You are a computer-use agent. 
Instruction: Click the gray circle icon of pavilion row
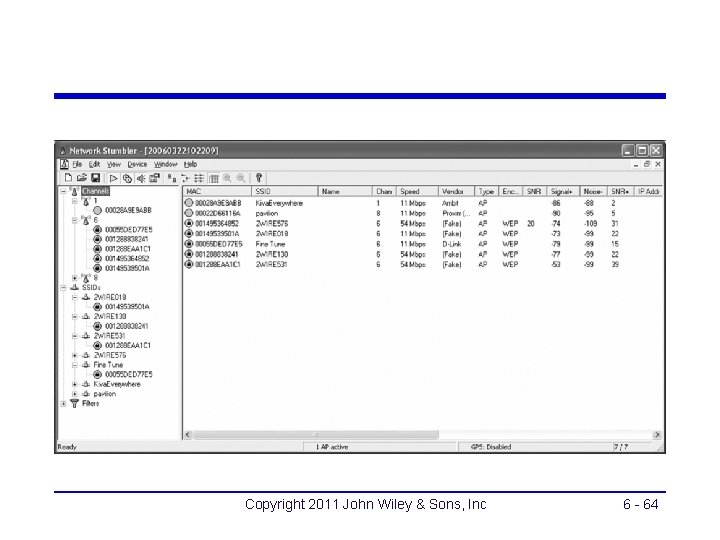click(x=189, y=213)
